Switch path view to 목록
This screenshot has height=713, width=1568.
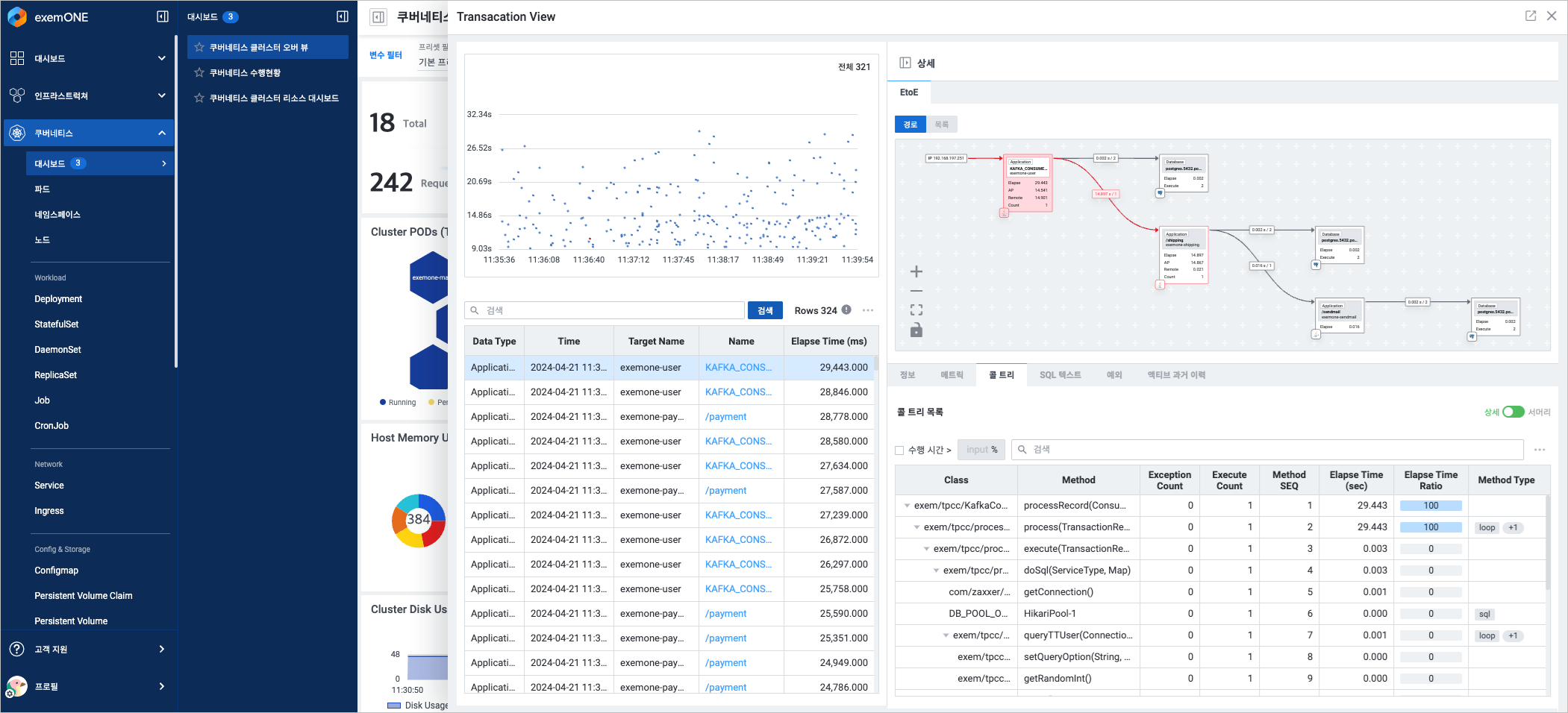[x=942, y=125]
